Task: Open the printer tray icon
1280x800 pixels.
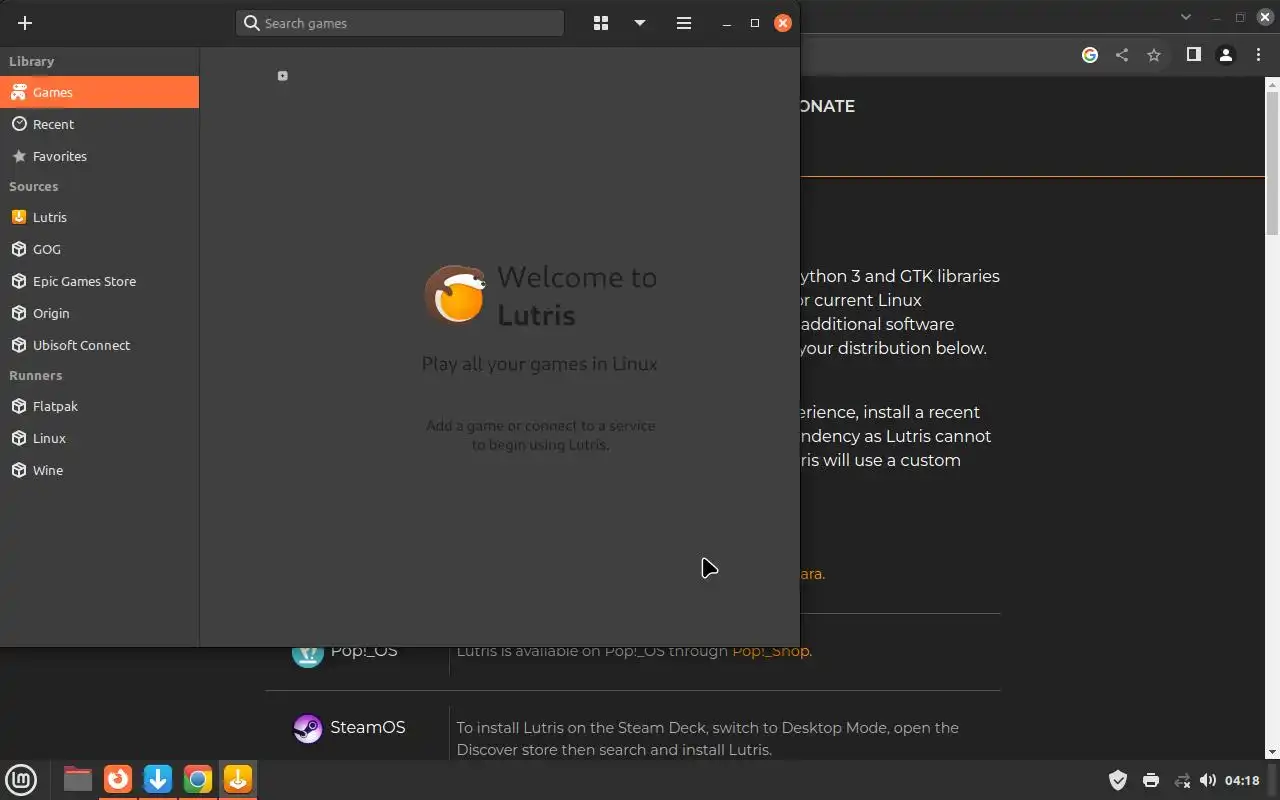Action: [x=1150, y=780]
